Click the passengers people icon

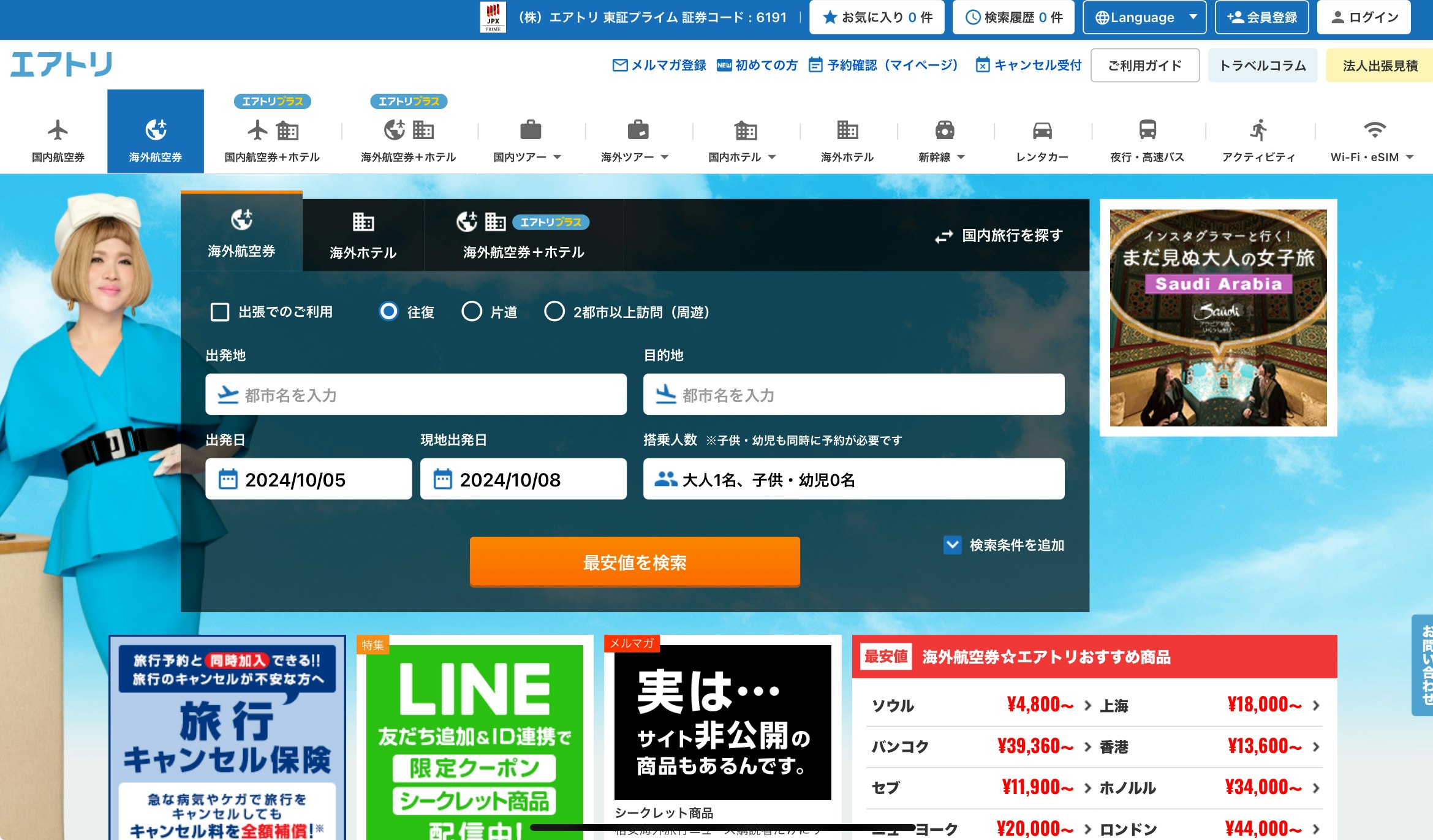coord(665,479)
